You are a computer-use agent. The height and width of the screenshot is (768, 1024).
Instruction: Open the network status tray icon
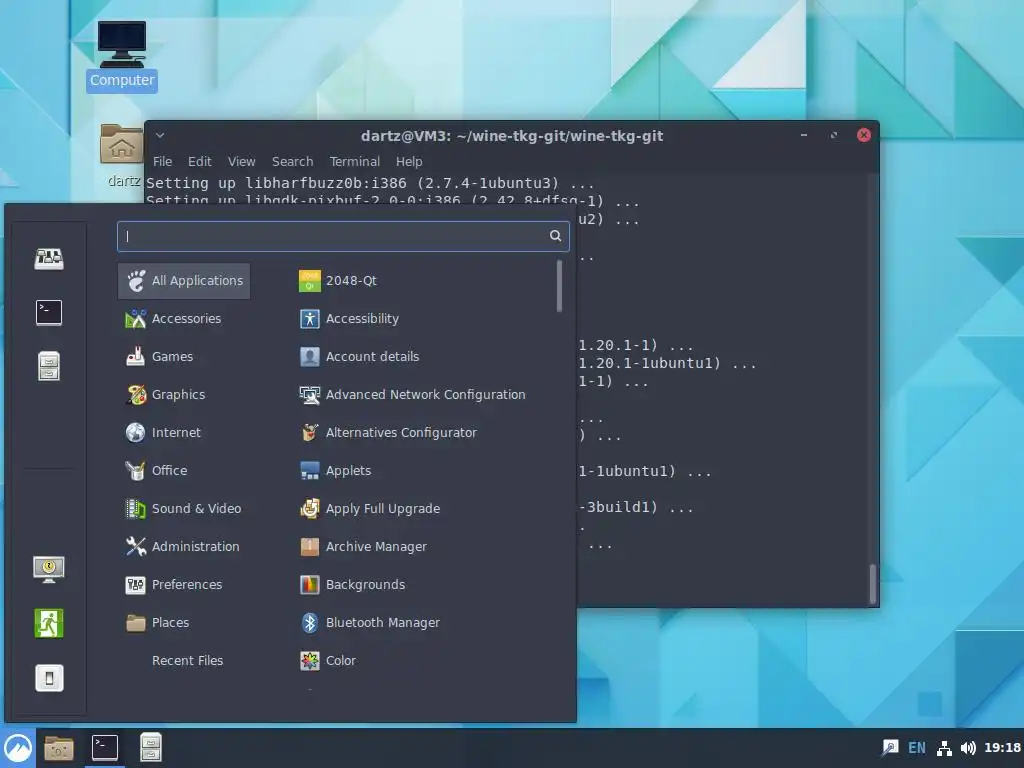[944, 748]
